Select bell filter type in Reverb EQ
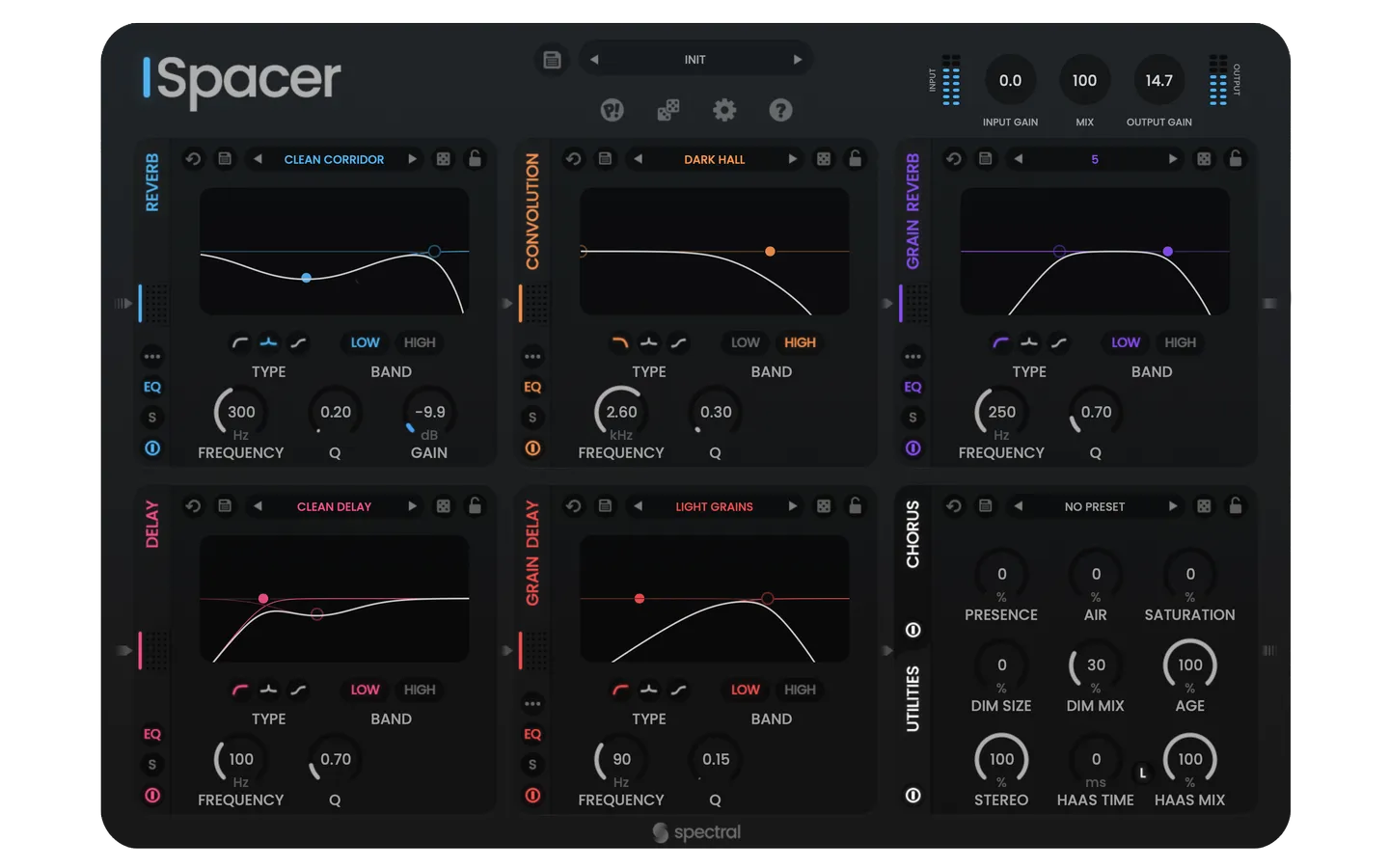This screenshot has height=868, width=1389. [269, 342]
